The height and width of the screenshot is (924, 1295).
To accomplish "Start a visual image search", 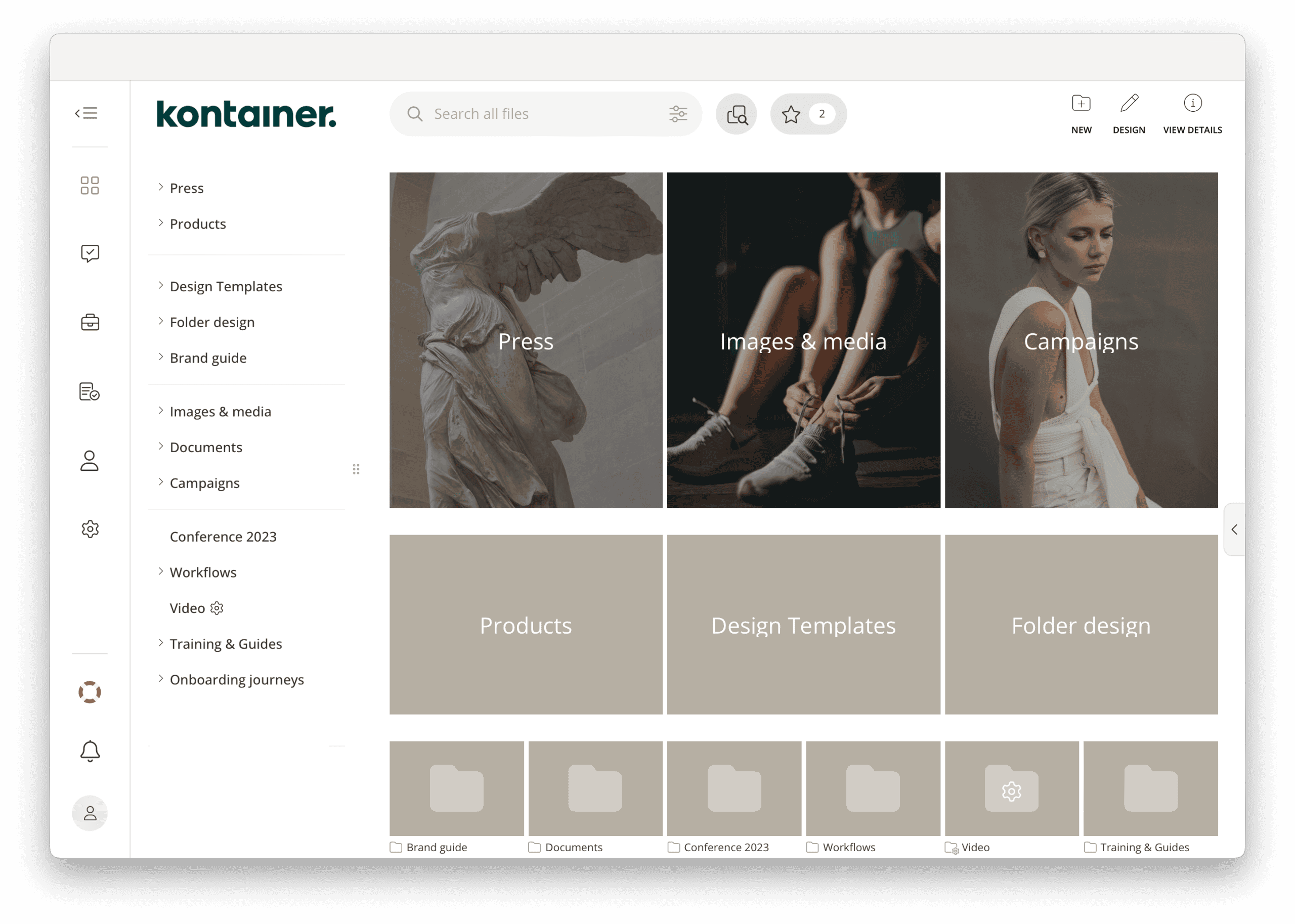I will (x=736, y=114).
